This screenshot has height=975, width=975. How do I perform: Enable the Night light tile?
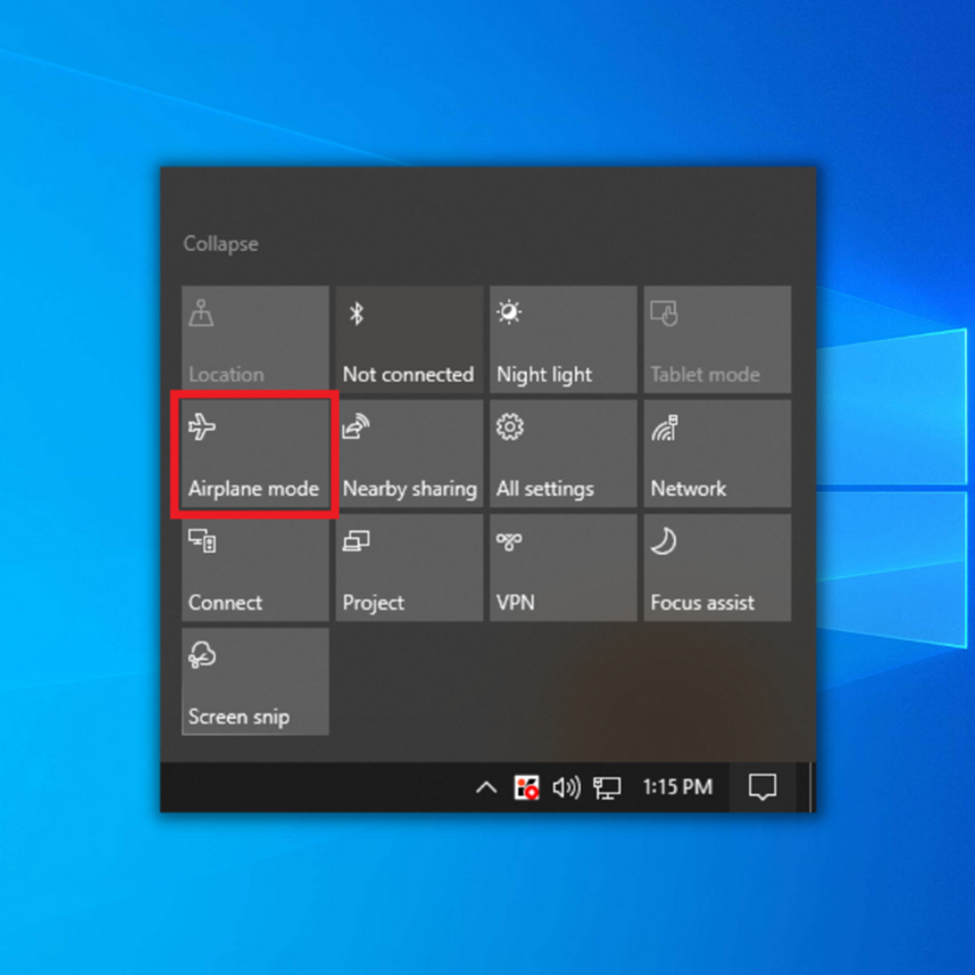(563, 340)
